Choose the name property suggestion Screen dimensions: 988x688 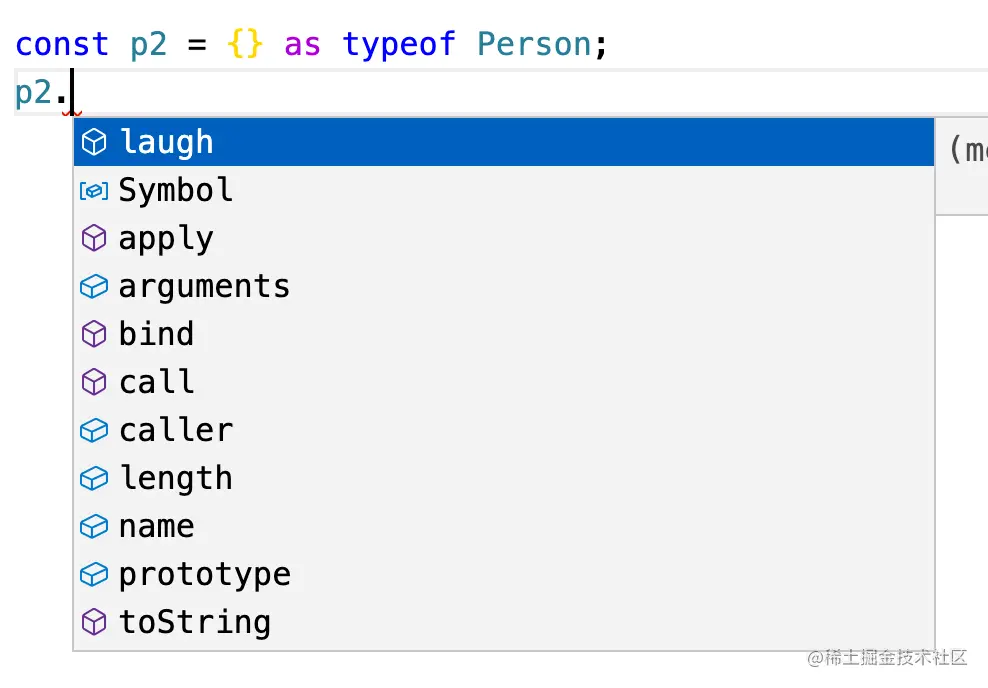coord(156,527)
